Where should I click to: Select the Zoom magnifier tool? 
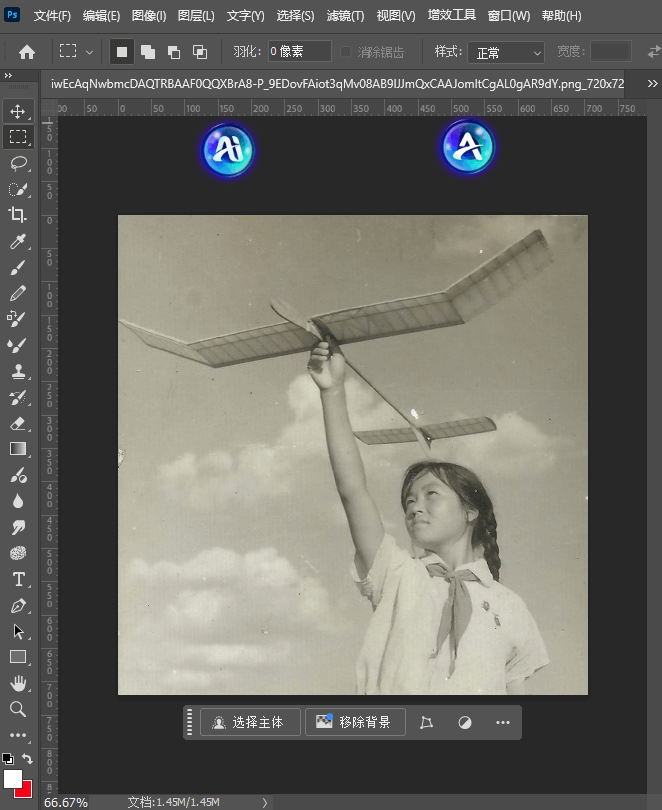[x=18, y=709]
